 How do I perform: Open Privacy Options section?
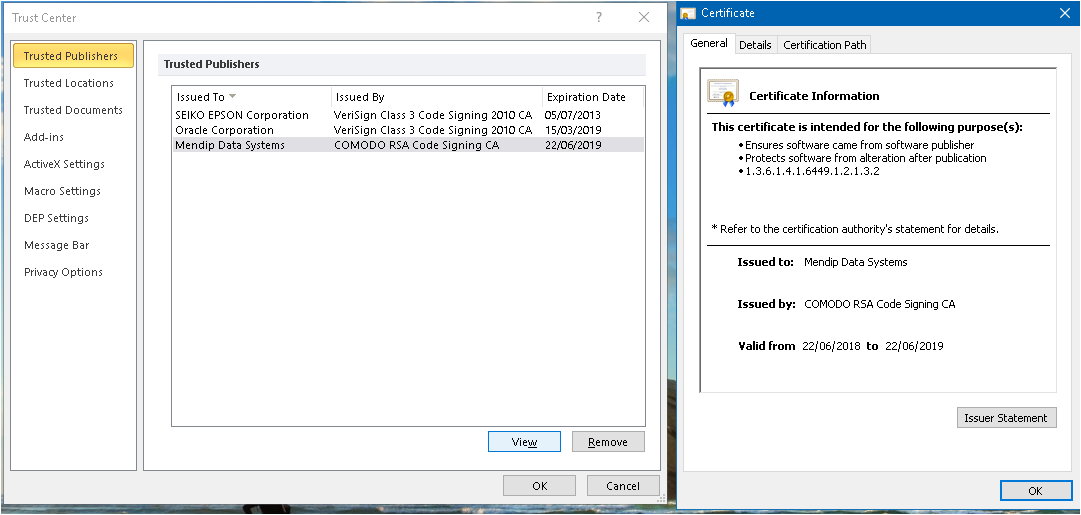[x=63, y=272]
